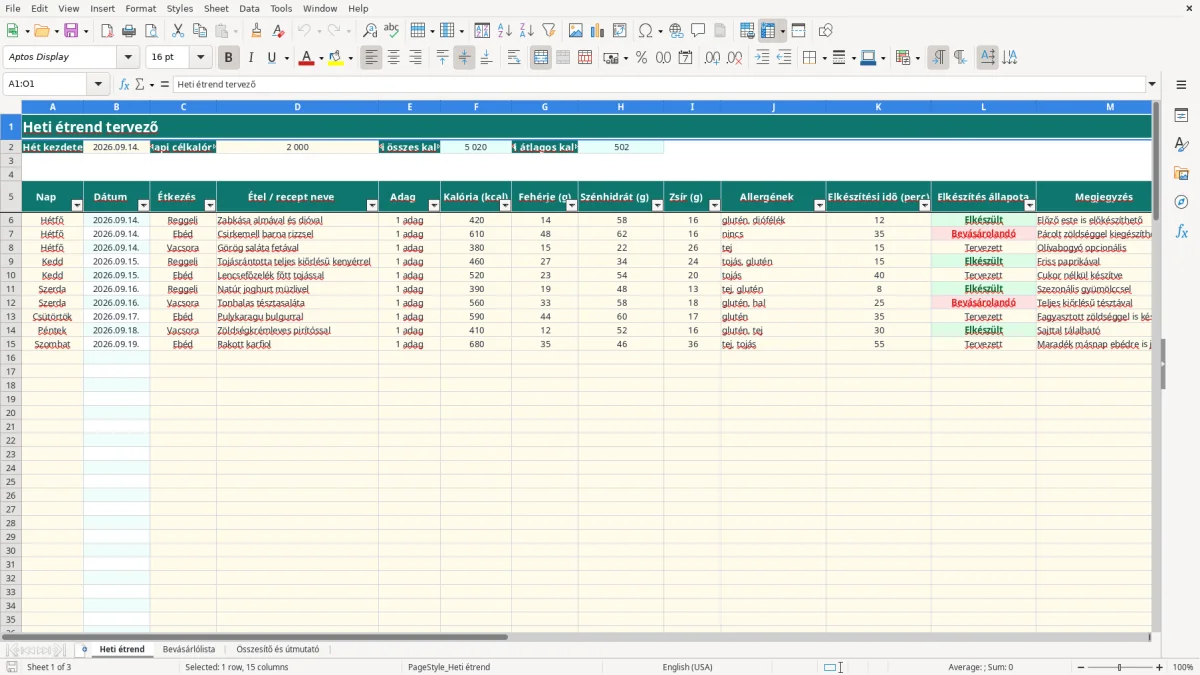Open the Format menu
The image size is (1200, 675).
coord(140,8)
